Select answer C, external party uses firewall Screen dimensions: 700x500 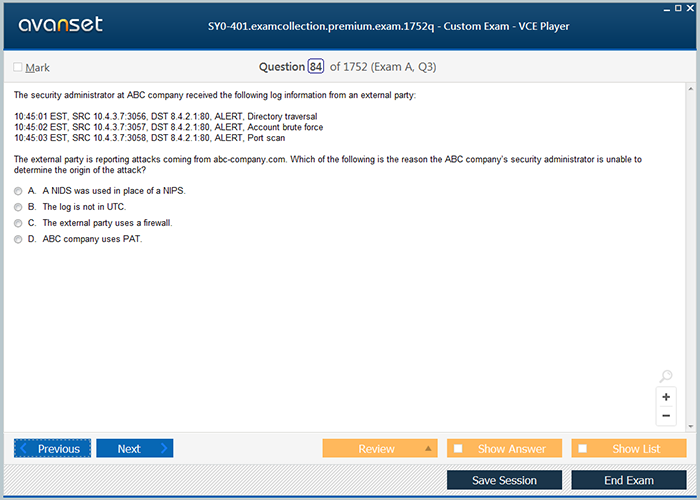coord(18,223)
